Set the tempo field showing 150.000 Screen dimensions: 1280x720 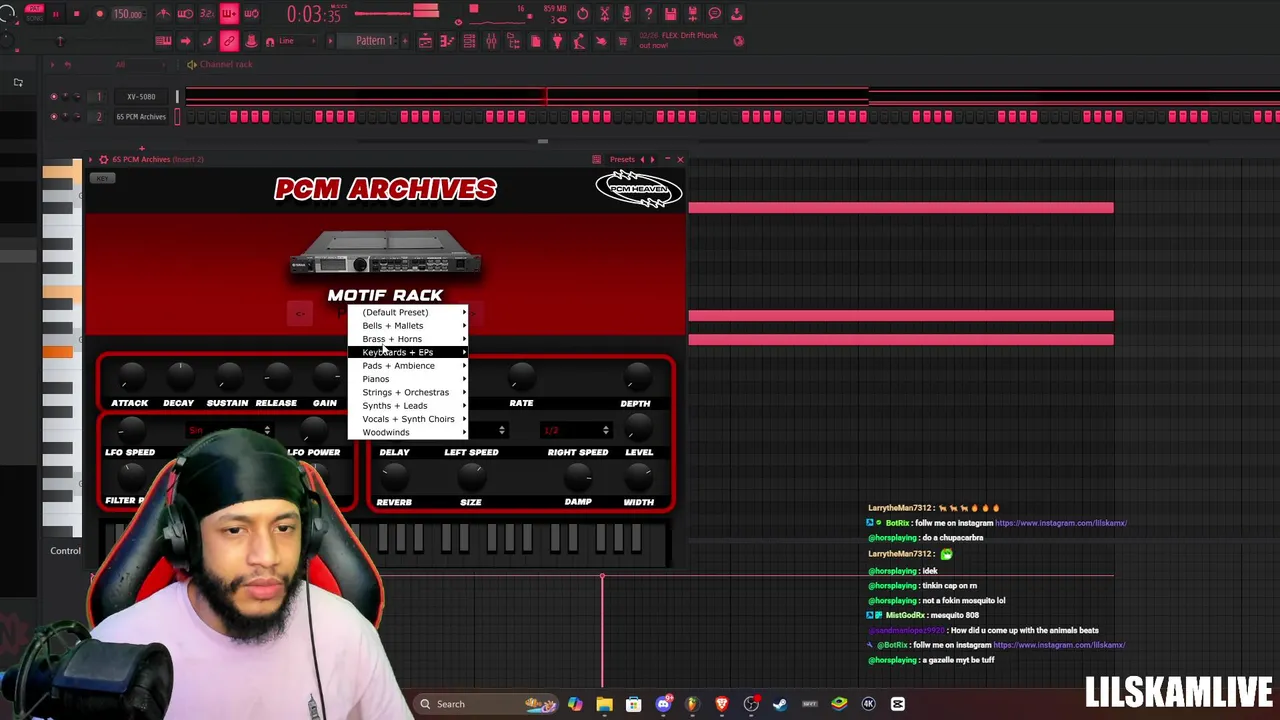coord(128,14)
